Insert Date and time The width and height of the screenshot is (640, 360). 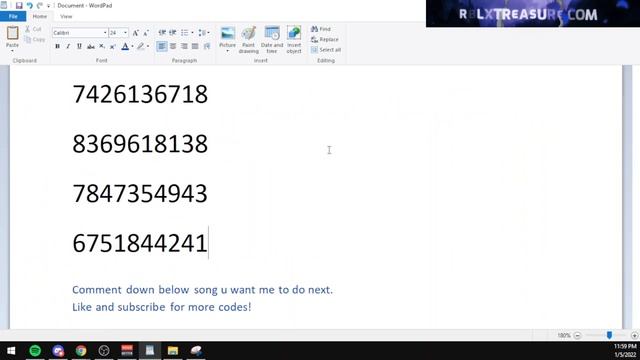tap(272, 40)
